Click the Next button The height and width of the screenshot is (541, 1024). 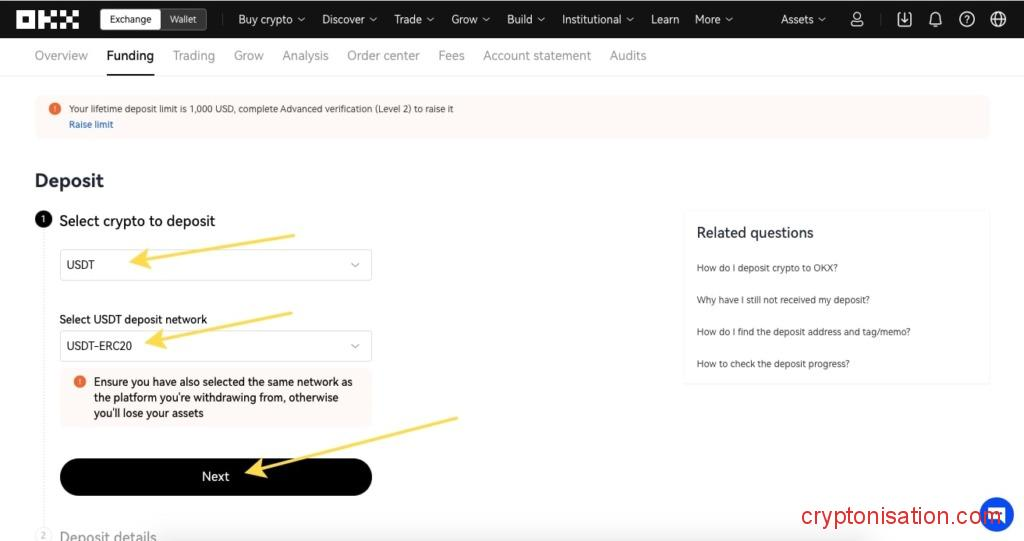click(x=215, y=477)
